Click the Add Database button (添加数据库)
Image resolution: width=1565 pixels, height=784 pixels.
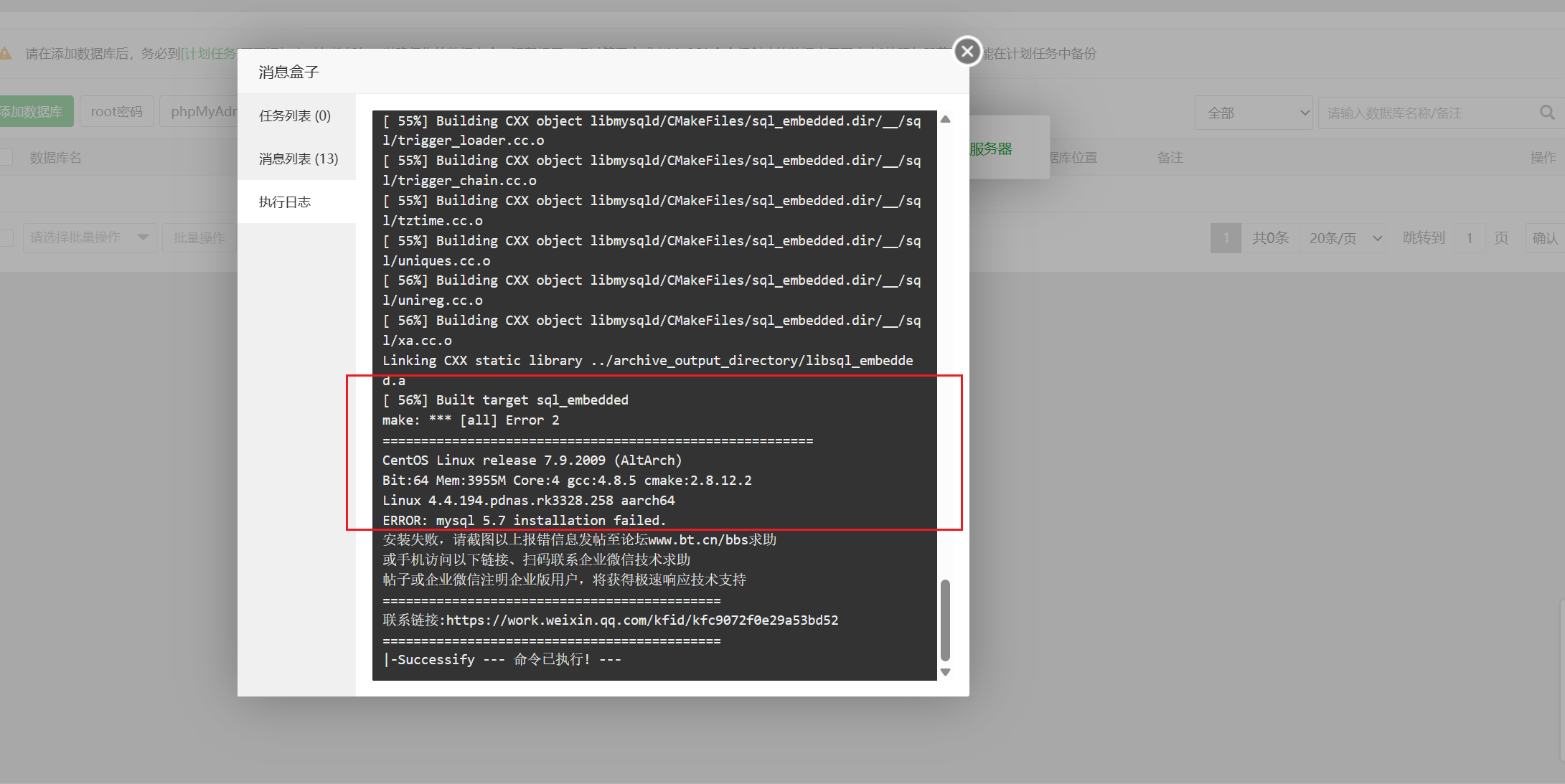[34, 111]
